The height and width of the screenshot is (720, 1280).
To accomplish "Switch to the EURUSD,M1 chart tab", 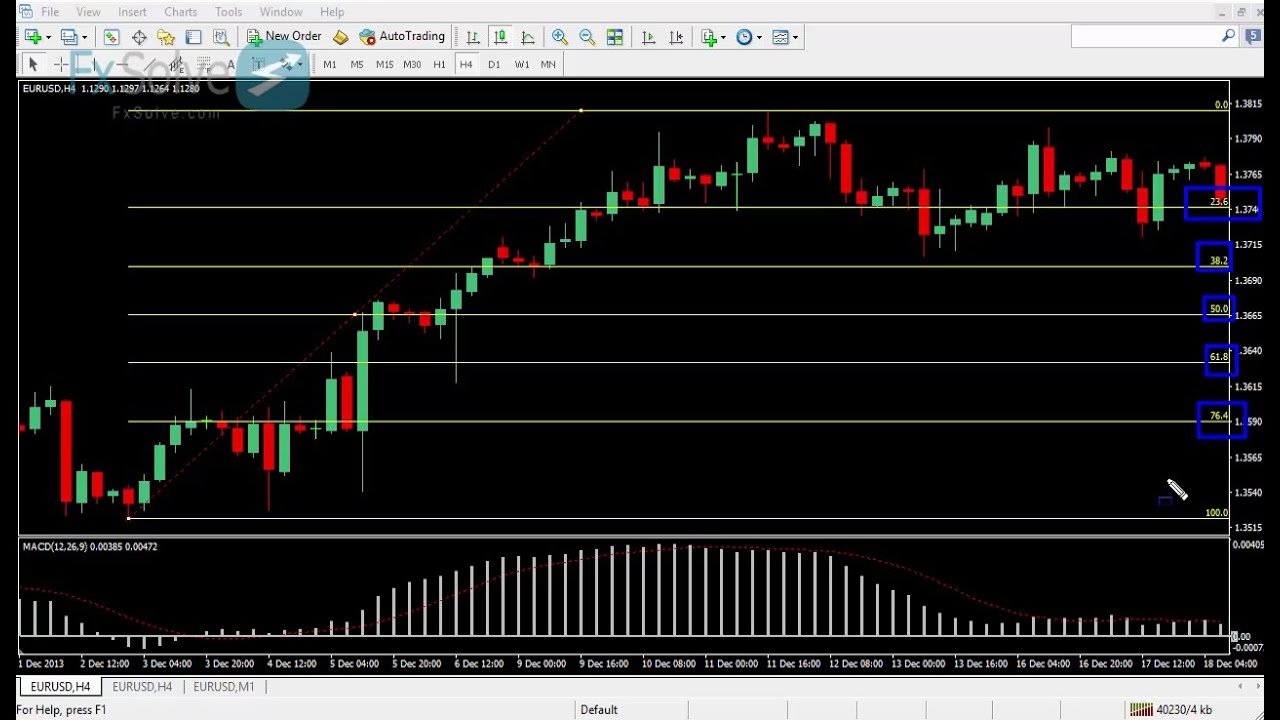I will coord(224,687).
